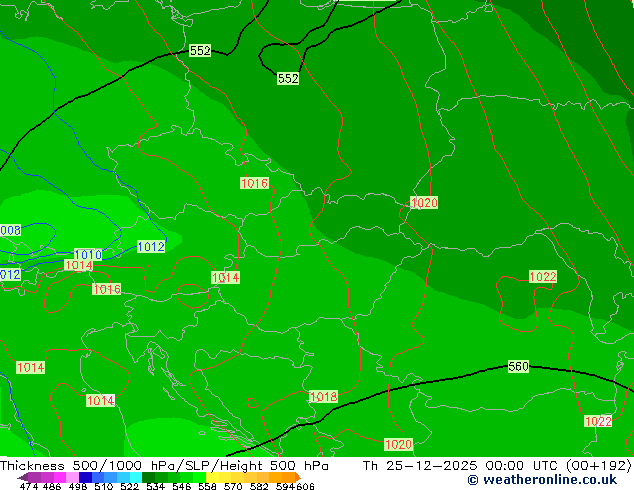Click the 1020 label next to 1016
The image size is (634, 490).
[x=424, y=203]
